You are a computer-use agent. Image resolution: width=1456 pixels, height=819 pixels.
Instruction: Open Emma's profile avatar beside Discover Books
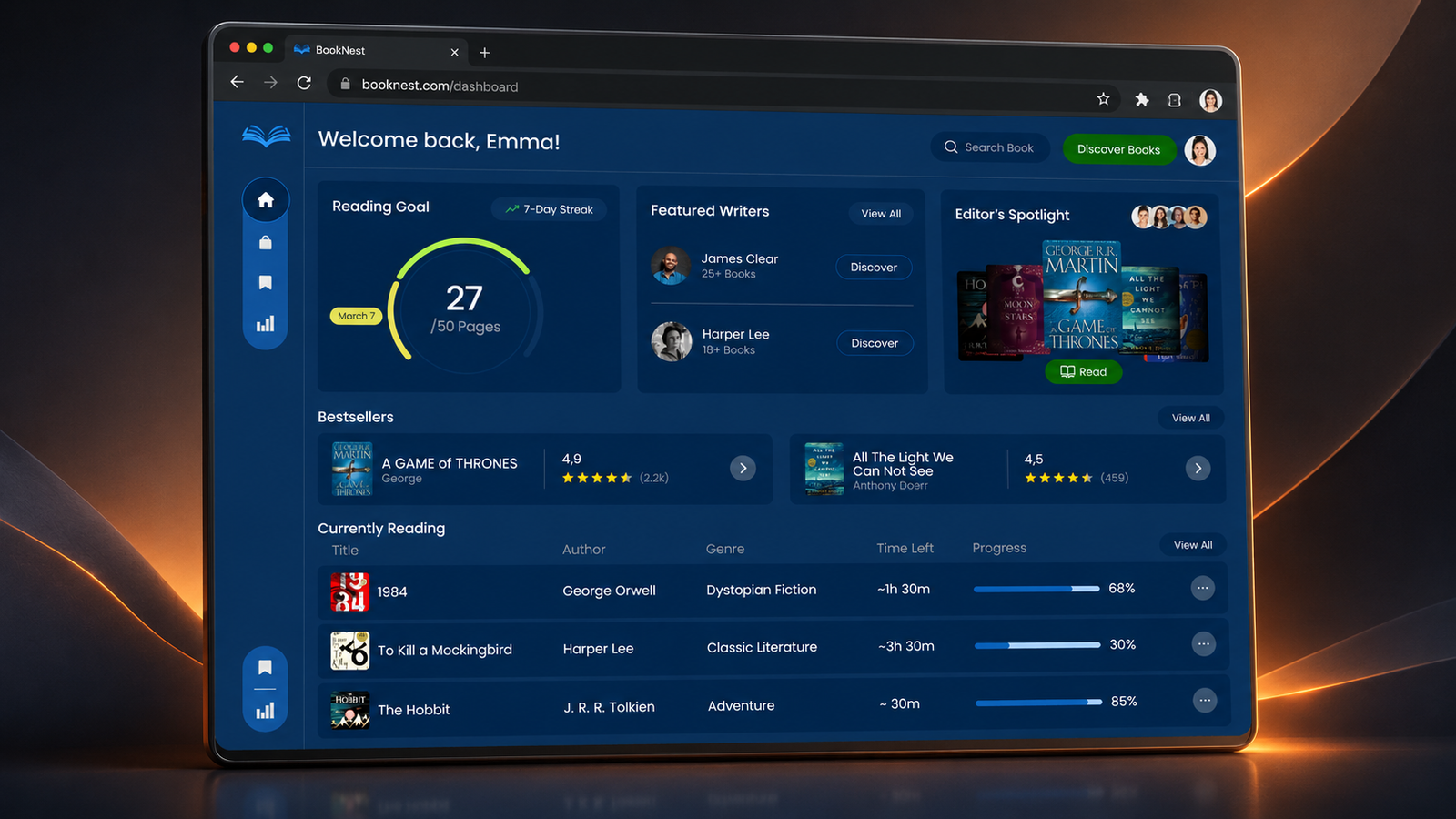pos(1200,150)
